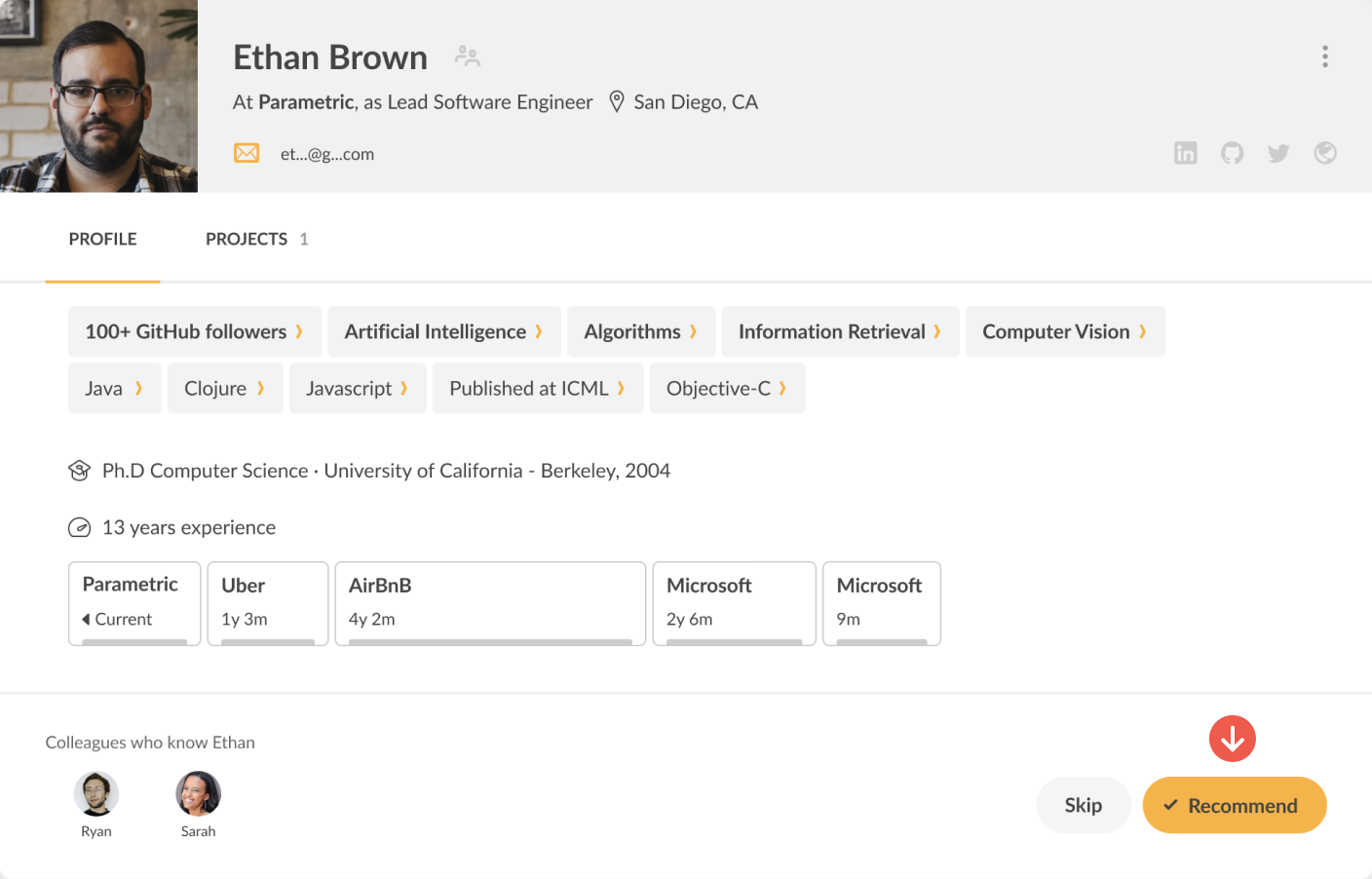The image size is (1372, 879).
Task: Expand the Objective-C skill tag
Action: pos(727,388)
